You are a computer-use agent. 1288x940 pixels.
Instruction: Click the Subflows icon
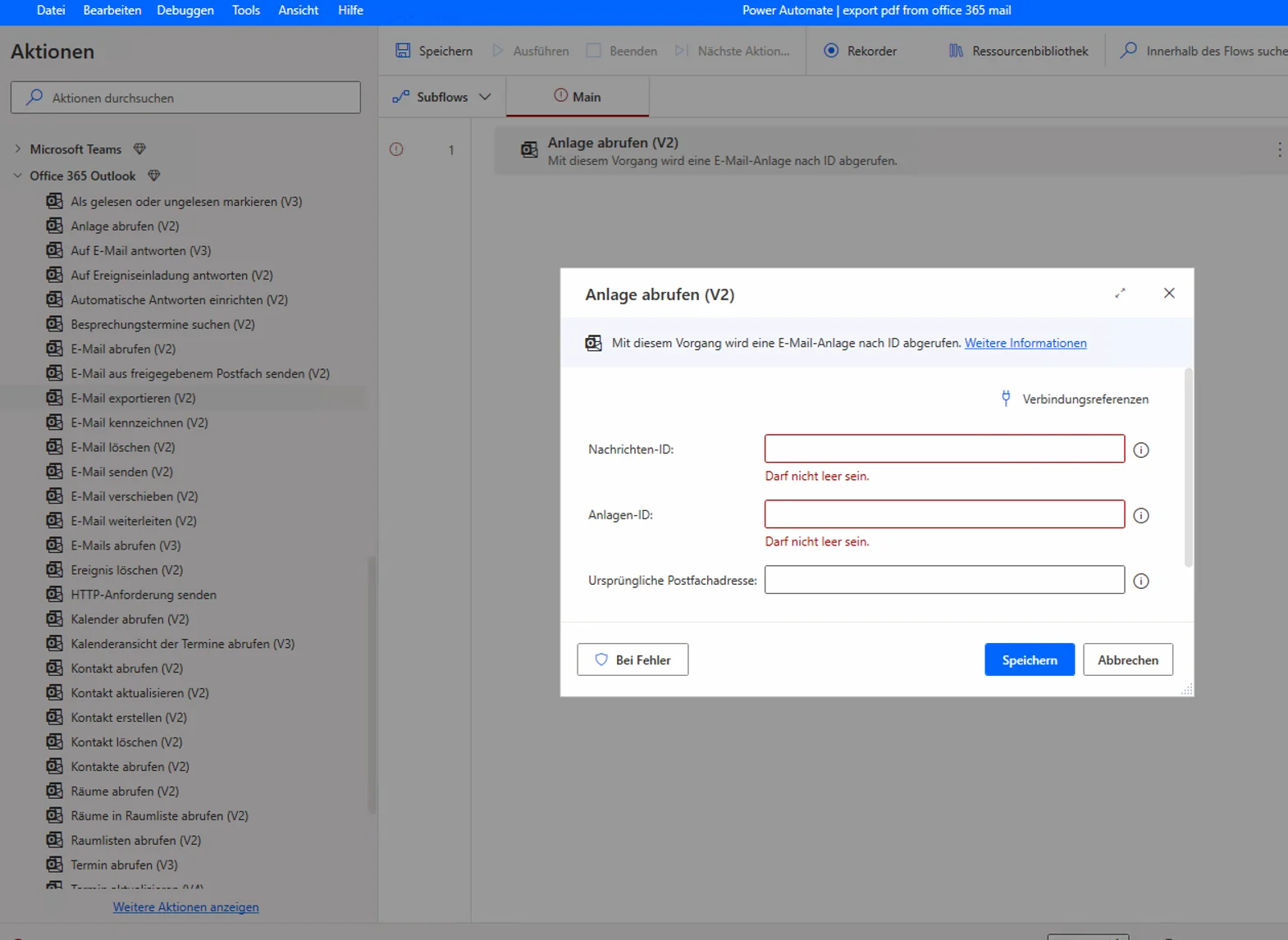400,97
